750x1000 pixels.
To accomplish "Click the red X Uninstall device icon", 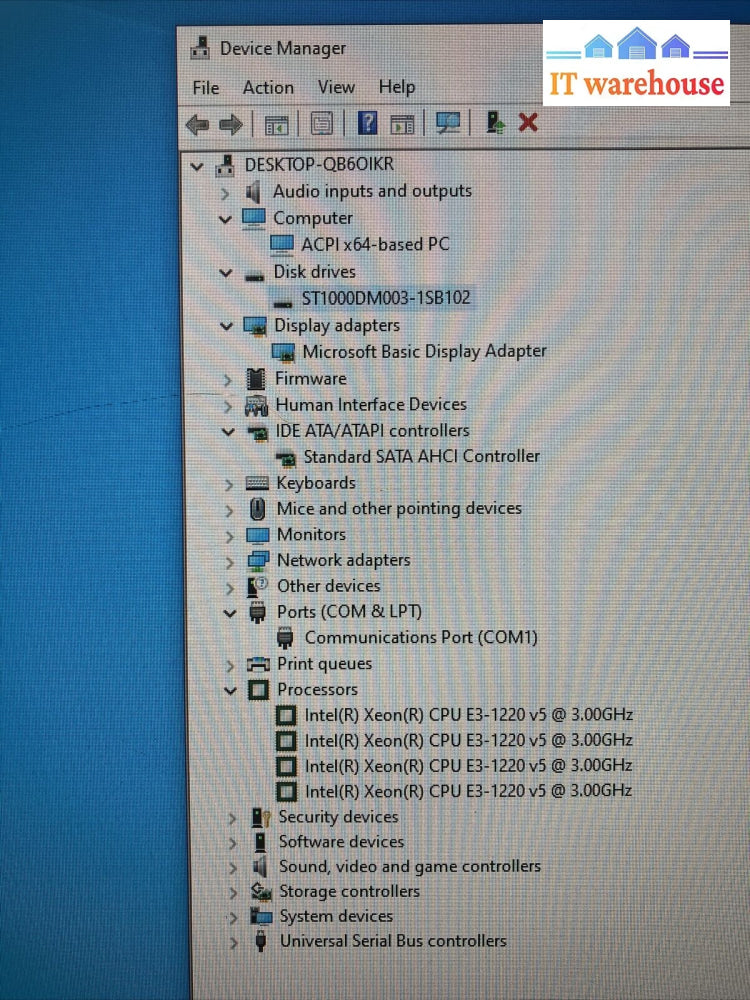I will pyautogui.click(x=528, y=123).
